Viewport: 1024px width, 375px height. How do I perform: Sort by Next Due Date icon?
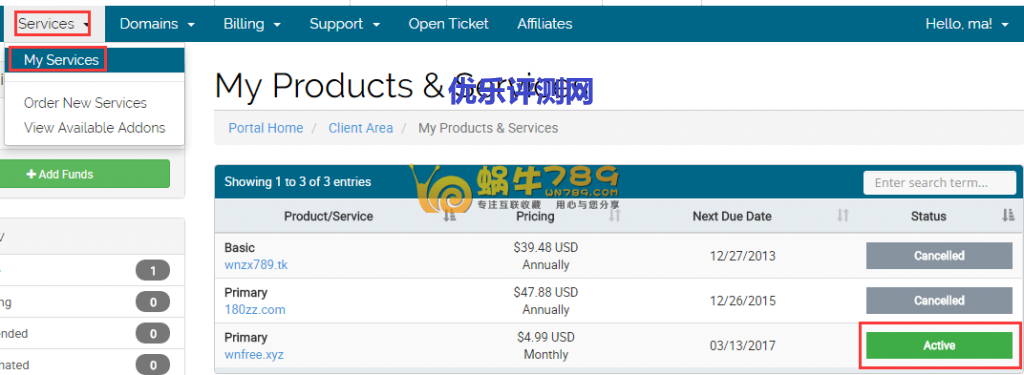[843, 216]
